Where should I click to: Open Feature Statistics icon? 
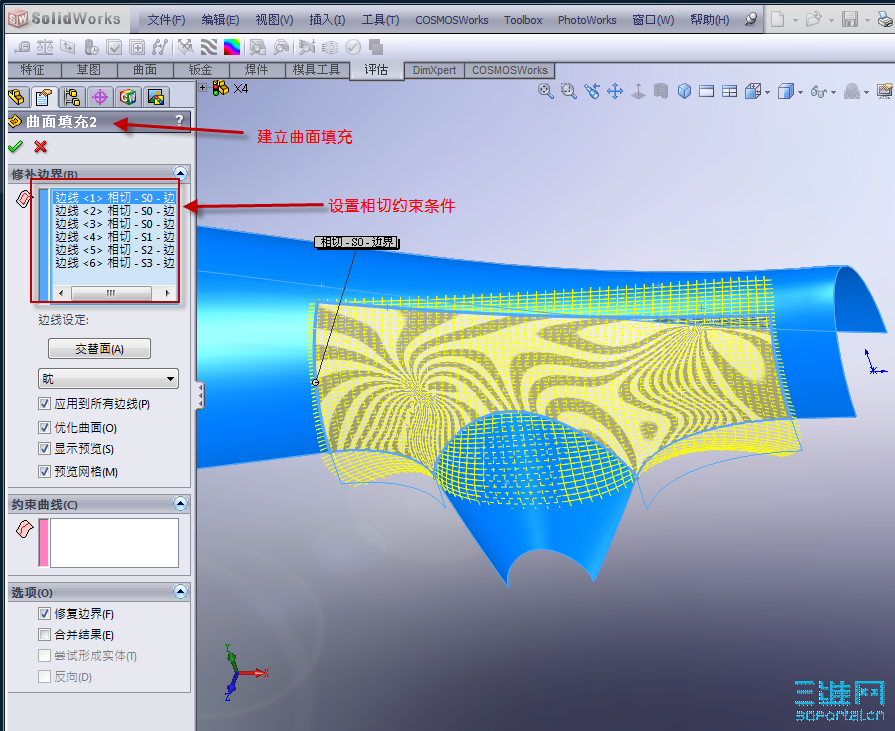(91, 47)
